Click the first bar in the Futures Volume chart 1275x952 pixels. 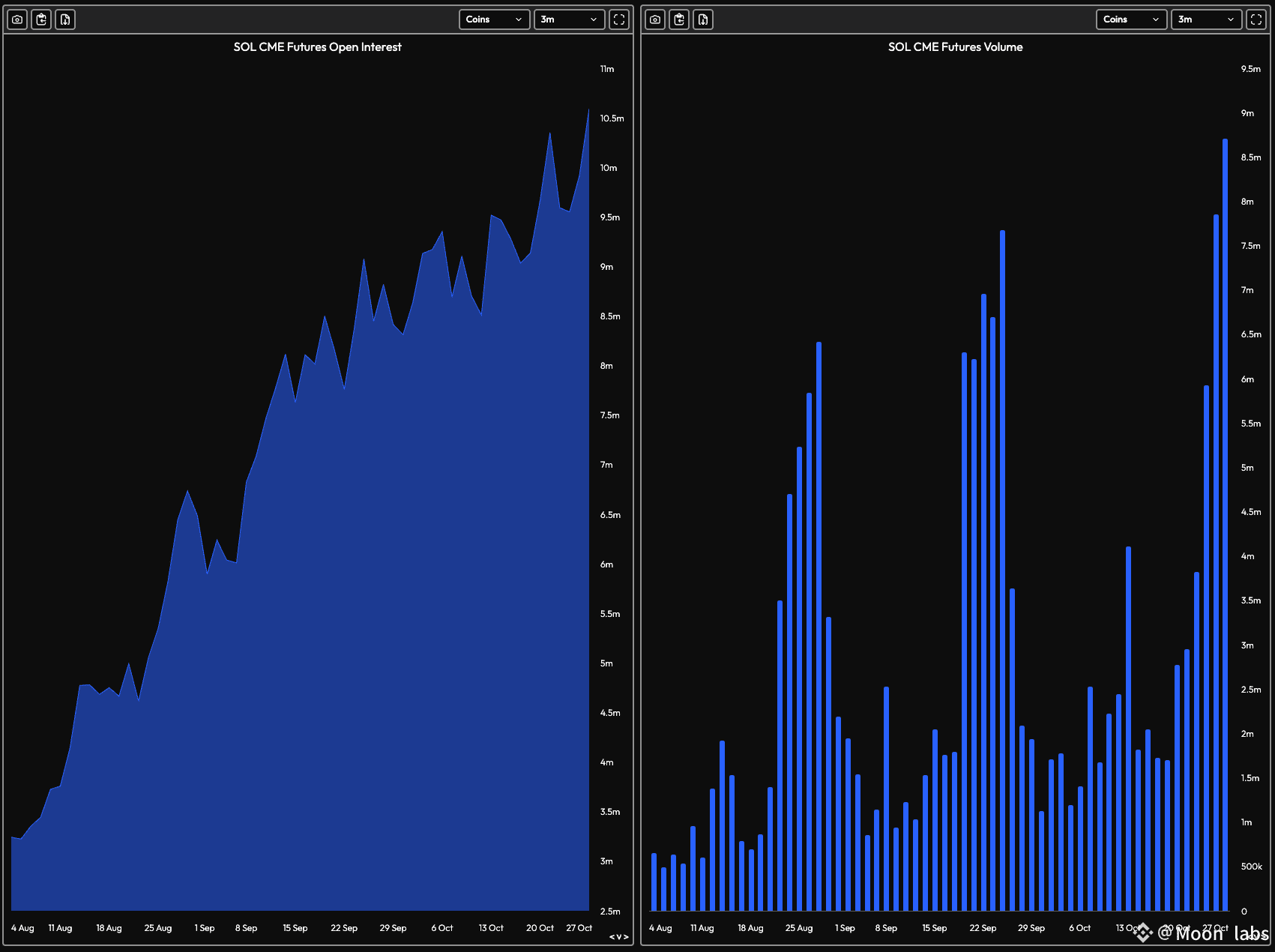coord(654,882)
